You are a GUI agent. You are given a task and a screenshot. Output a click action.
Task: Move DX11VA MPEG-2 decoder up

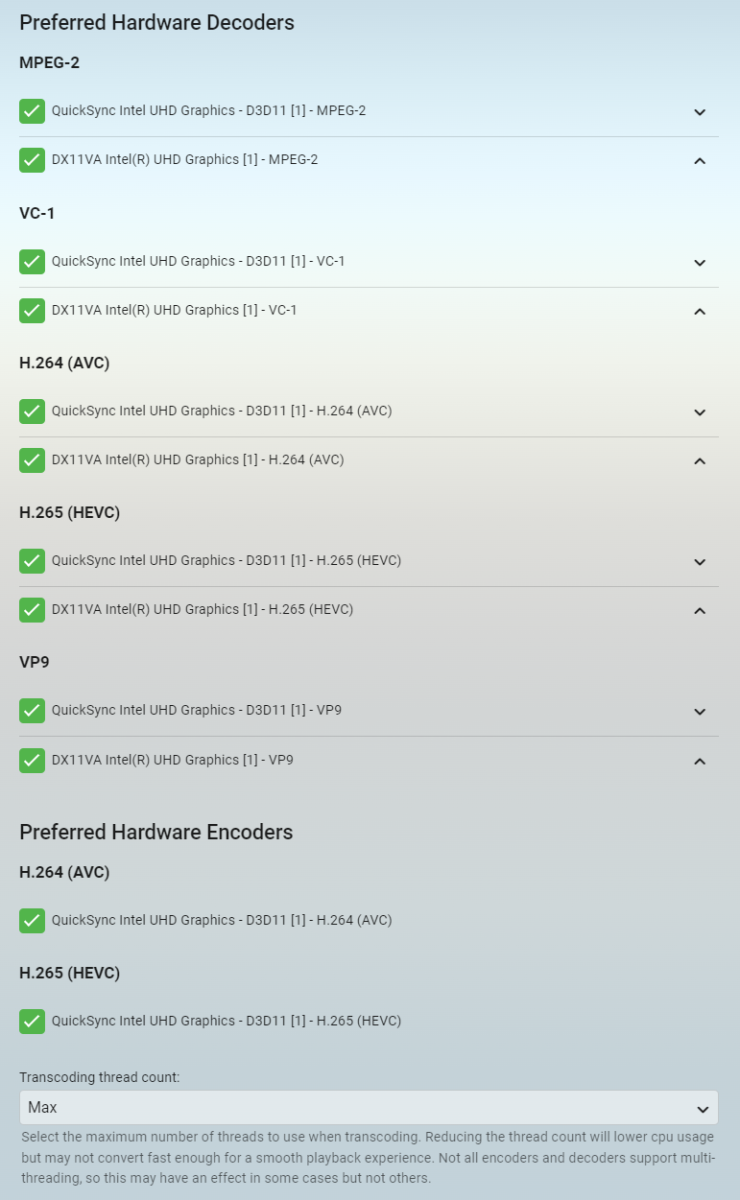[x=700, y=161]
